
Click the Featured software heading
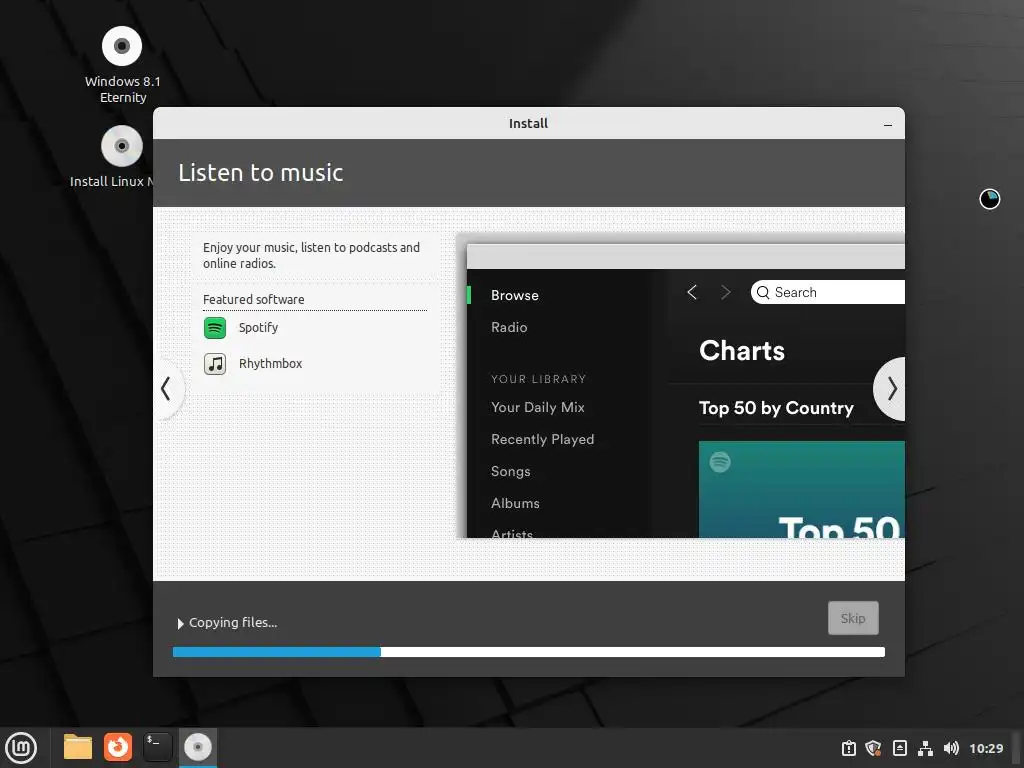253,300
